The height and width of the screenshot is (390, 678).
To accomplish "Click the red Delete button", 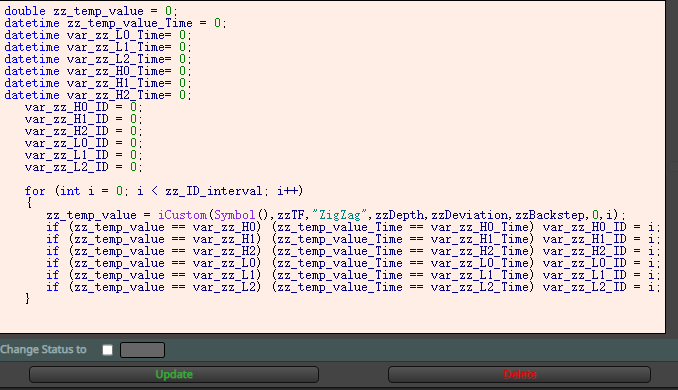I will [x=519, y=374].
